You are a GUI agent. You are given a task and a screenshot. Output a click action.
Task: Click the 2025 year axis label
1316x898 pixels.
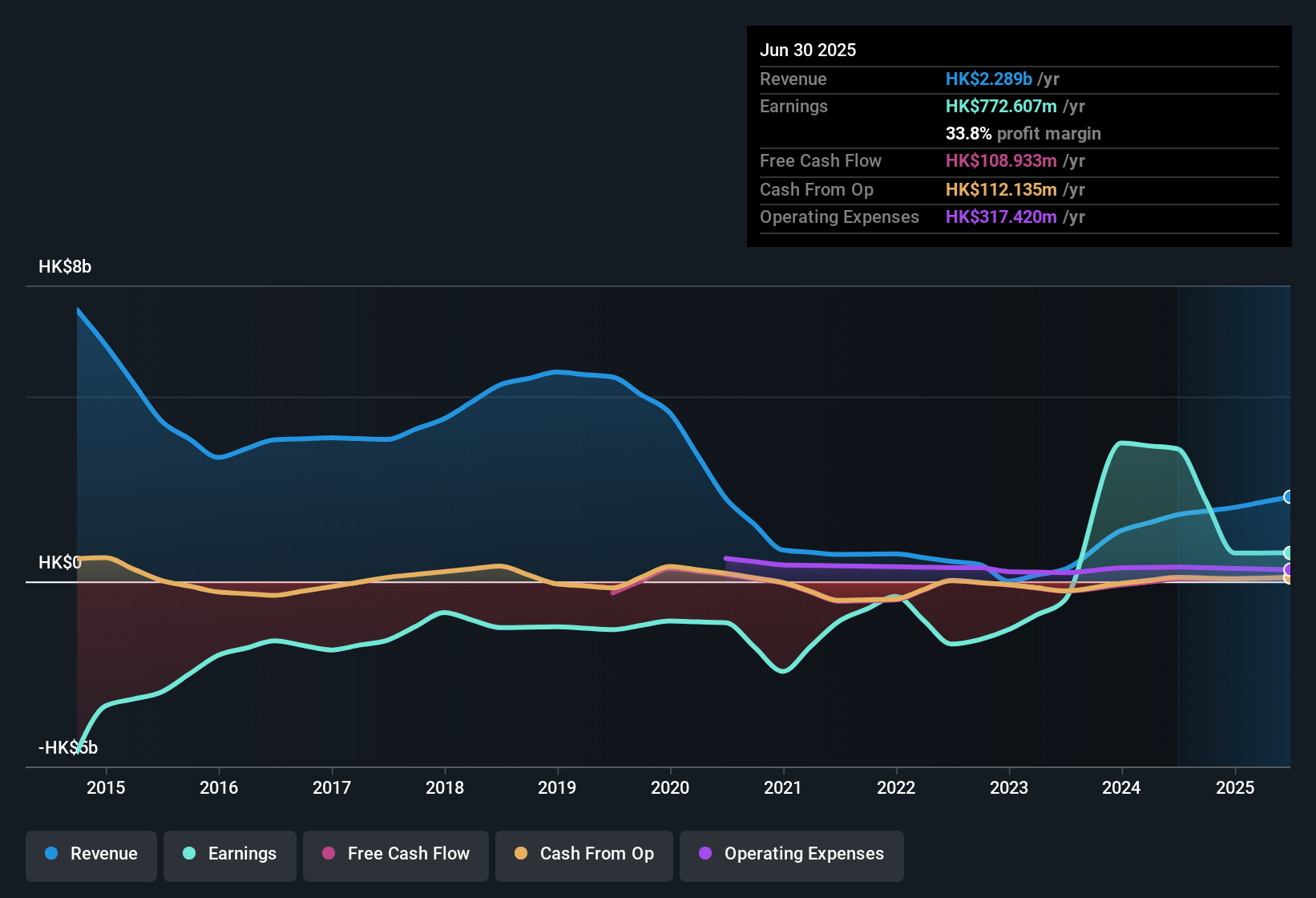pos(1235,787)
